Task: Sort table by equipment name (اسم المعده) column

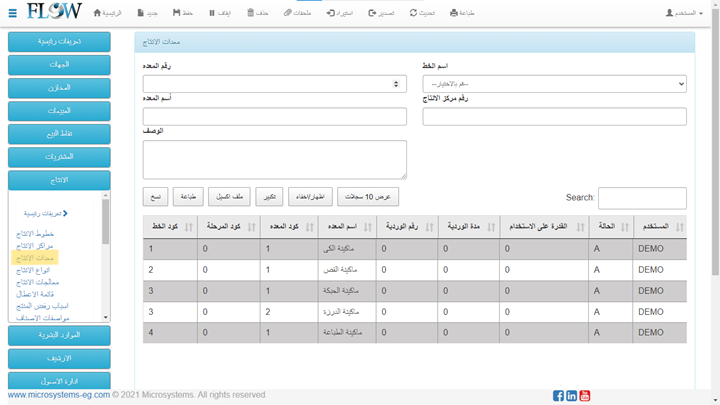Action: [x=344, y=228]
